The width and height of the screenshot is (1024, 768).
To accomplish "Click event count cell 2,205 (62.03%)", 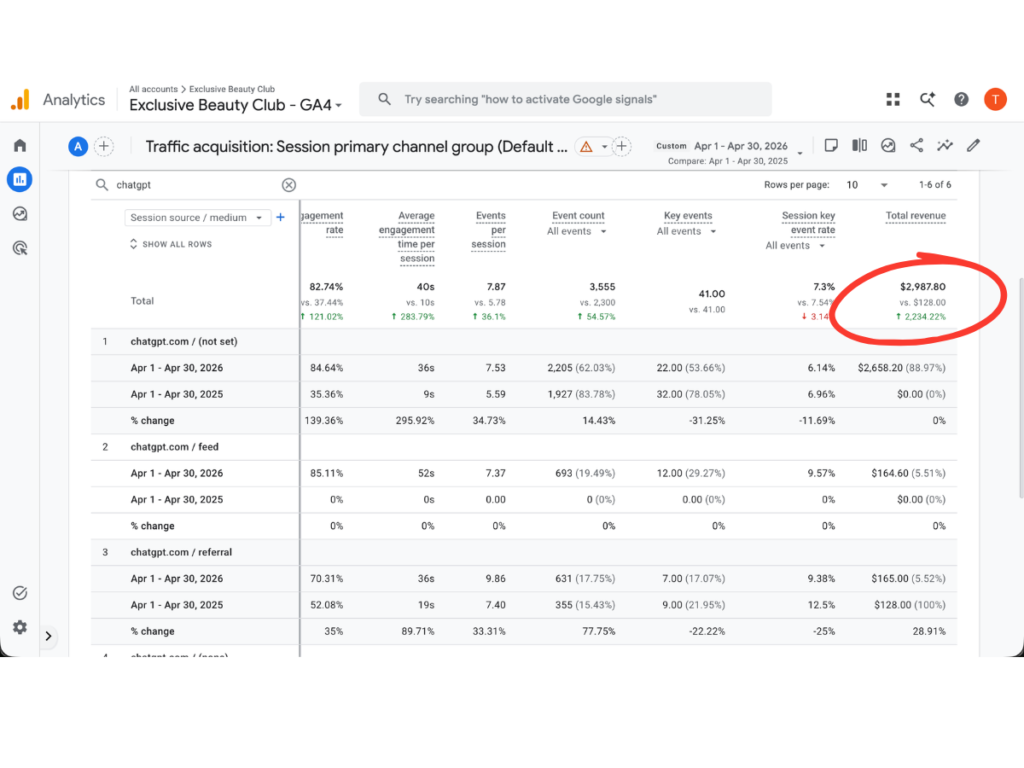I will (x=581, y=368).
